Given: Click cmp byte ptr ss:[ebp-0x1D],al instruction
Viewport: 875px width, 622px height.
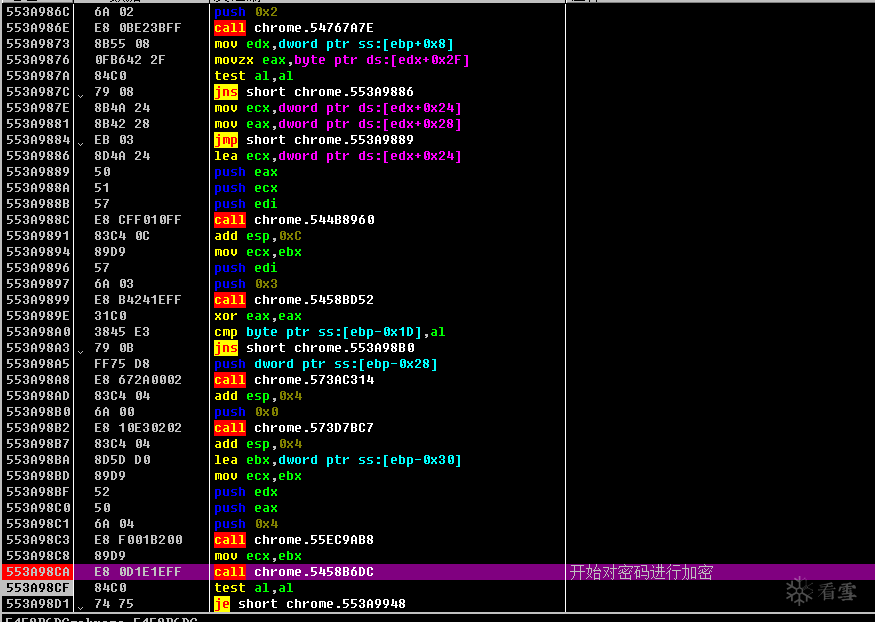Looking at the screenshot, I should [x=330, y=332].
